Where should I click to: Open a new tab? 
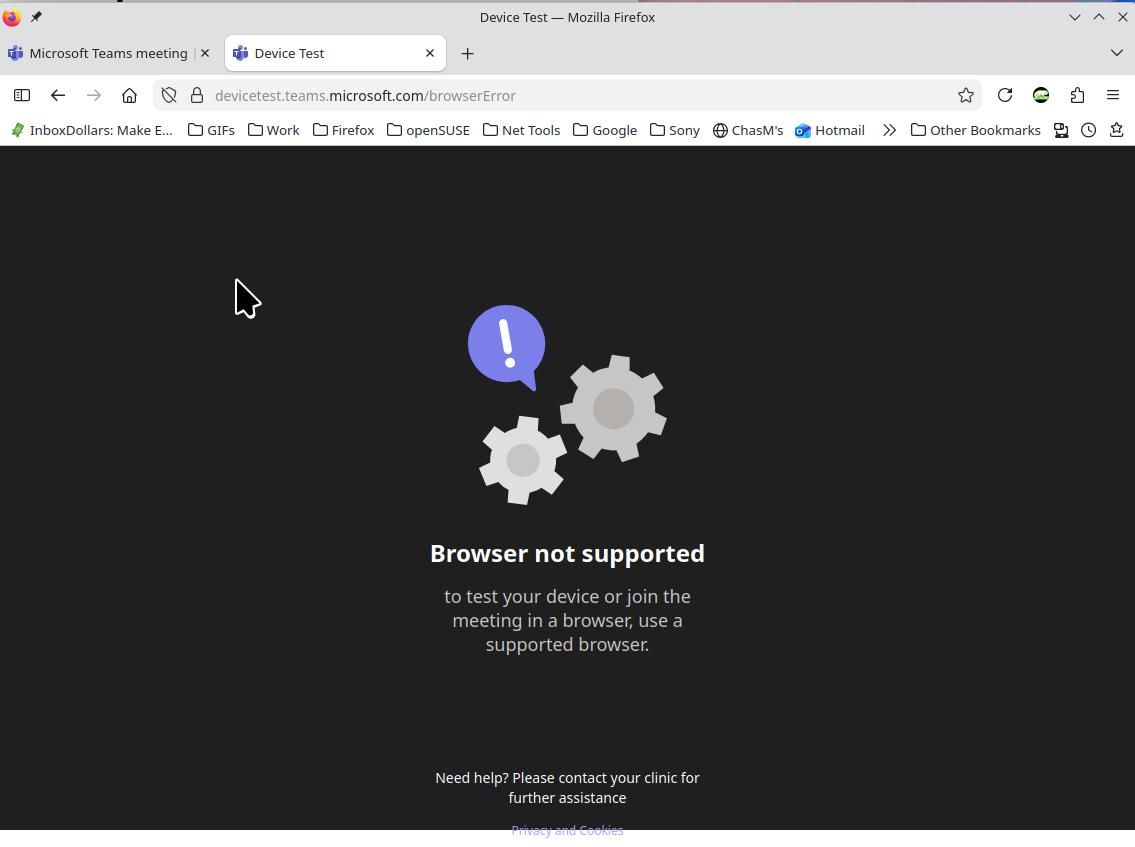click(468, 54)
